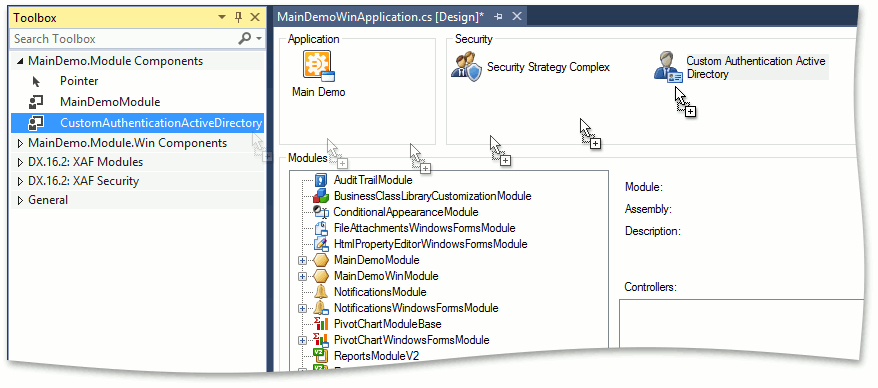Click the CustomAuthenticationActiveDirectory component icon in Toolbox
Viewport: 878px width, 388px height.
(36, 122)
